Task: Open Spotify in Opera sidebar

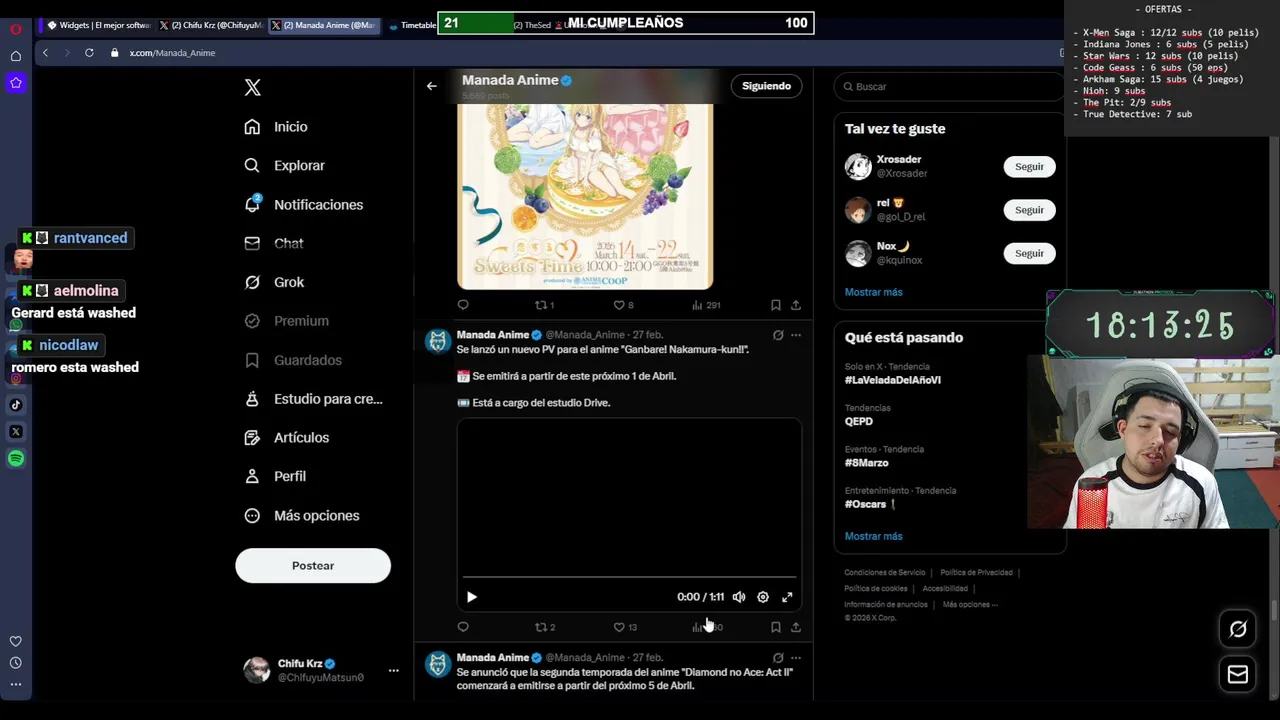Action: pyautogui.click(x=16, y=459)
